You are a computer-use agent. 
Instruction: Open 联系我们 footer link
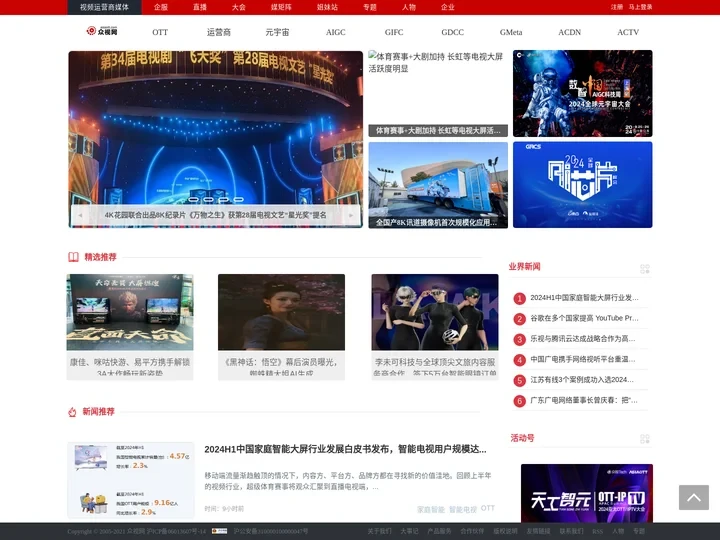(x=571, y=531)
